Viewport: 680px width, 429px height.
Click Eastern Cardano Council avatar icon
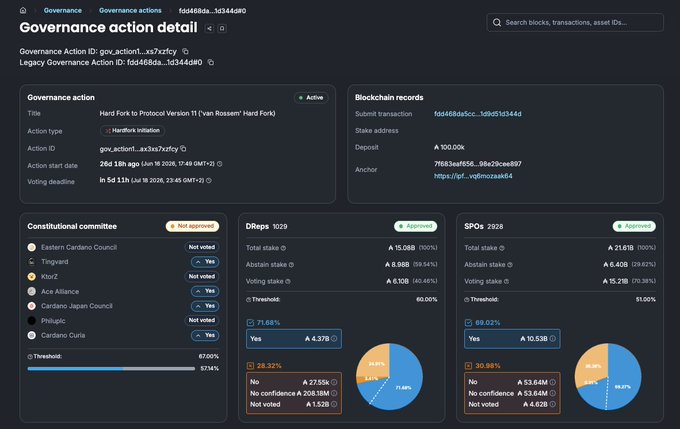coord(32,247)
